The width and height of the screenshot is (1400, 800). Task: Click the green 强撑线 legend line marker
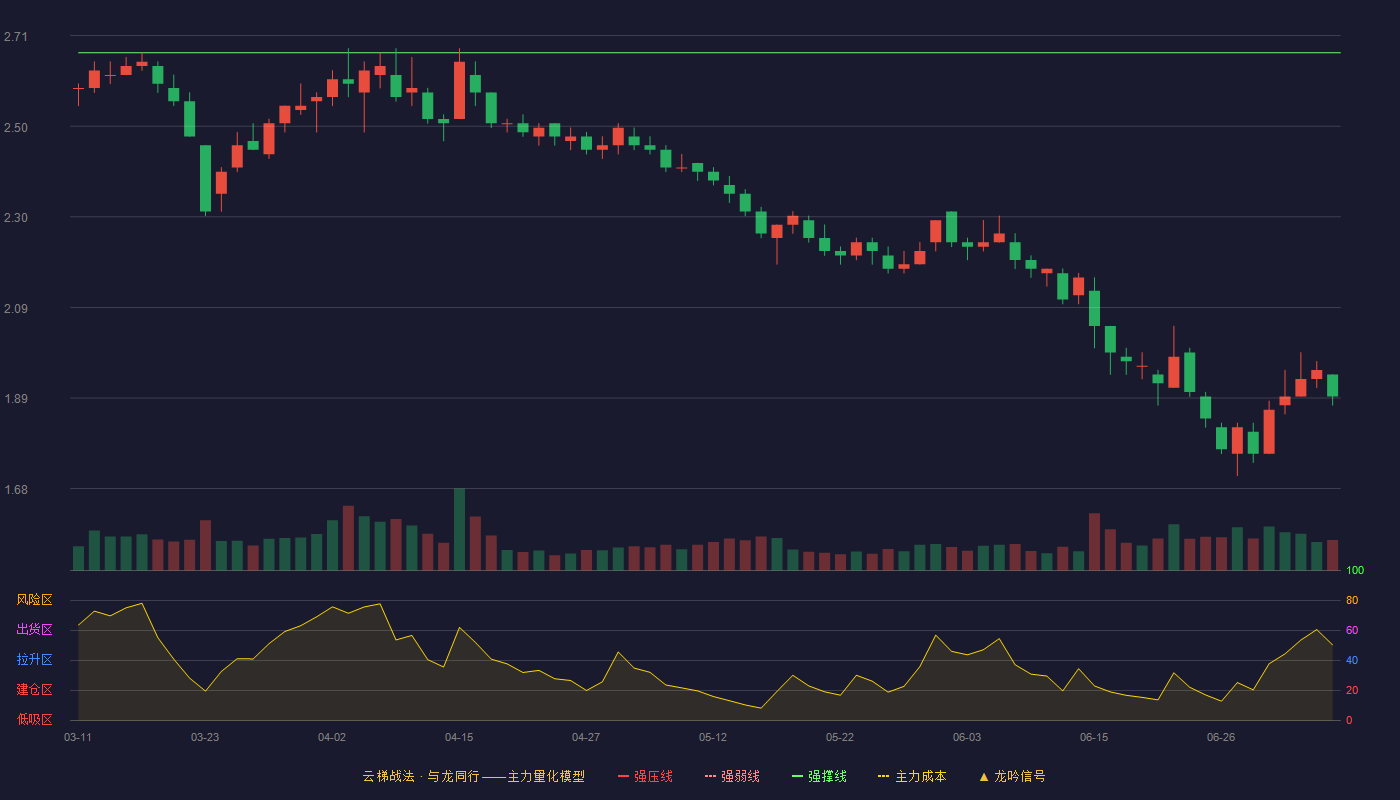coord(797,776)
